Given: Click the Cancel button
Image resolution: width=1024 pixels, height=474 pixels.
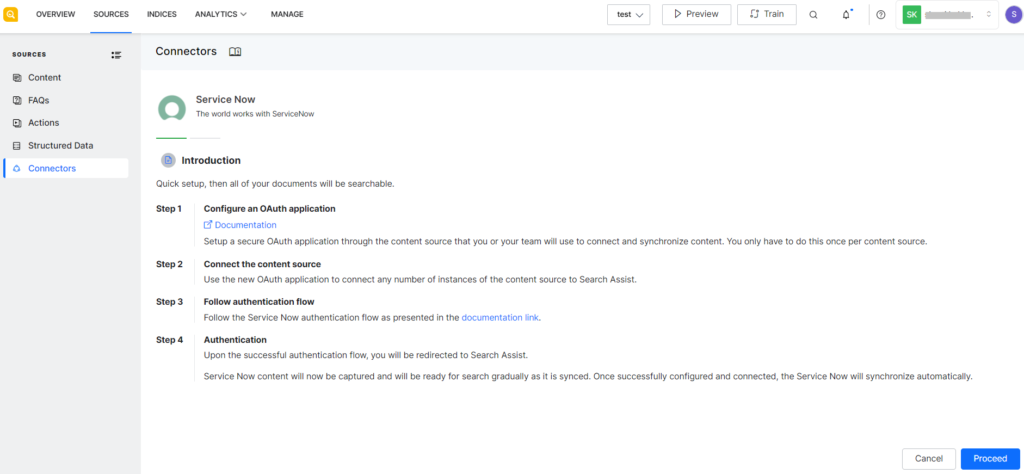Looking at the screenshot, I should click(x=929, y=459).
